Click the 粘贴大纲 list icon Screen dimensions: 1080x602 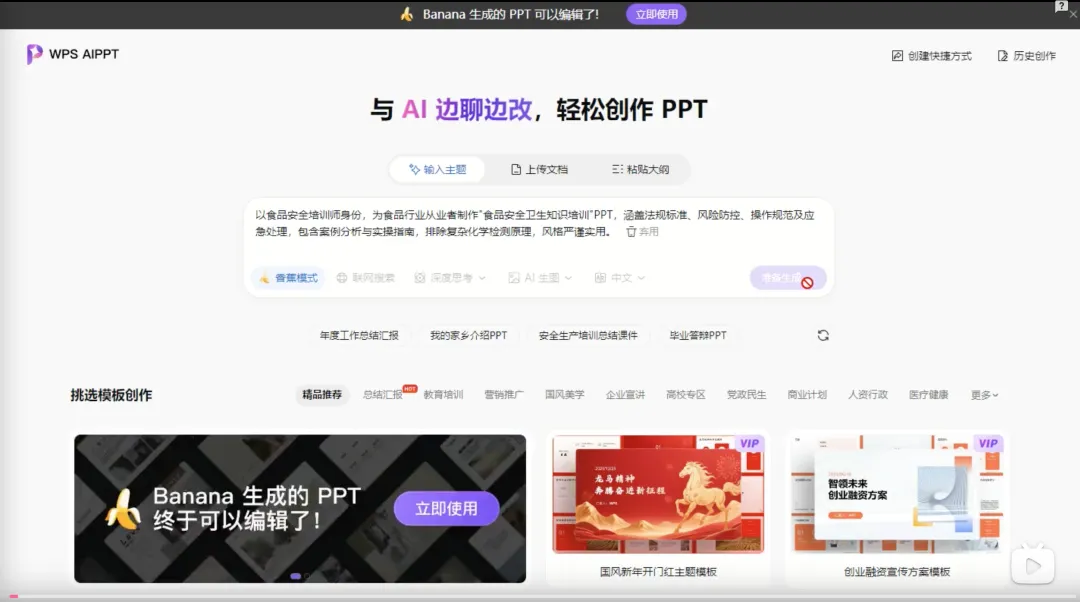click(617, 169)
